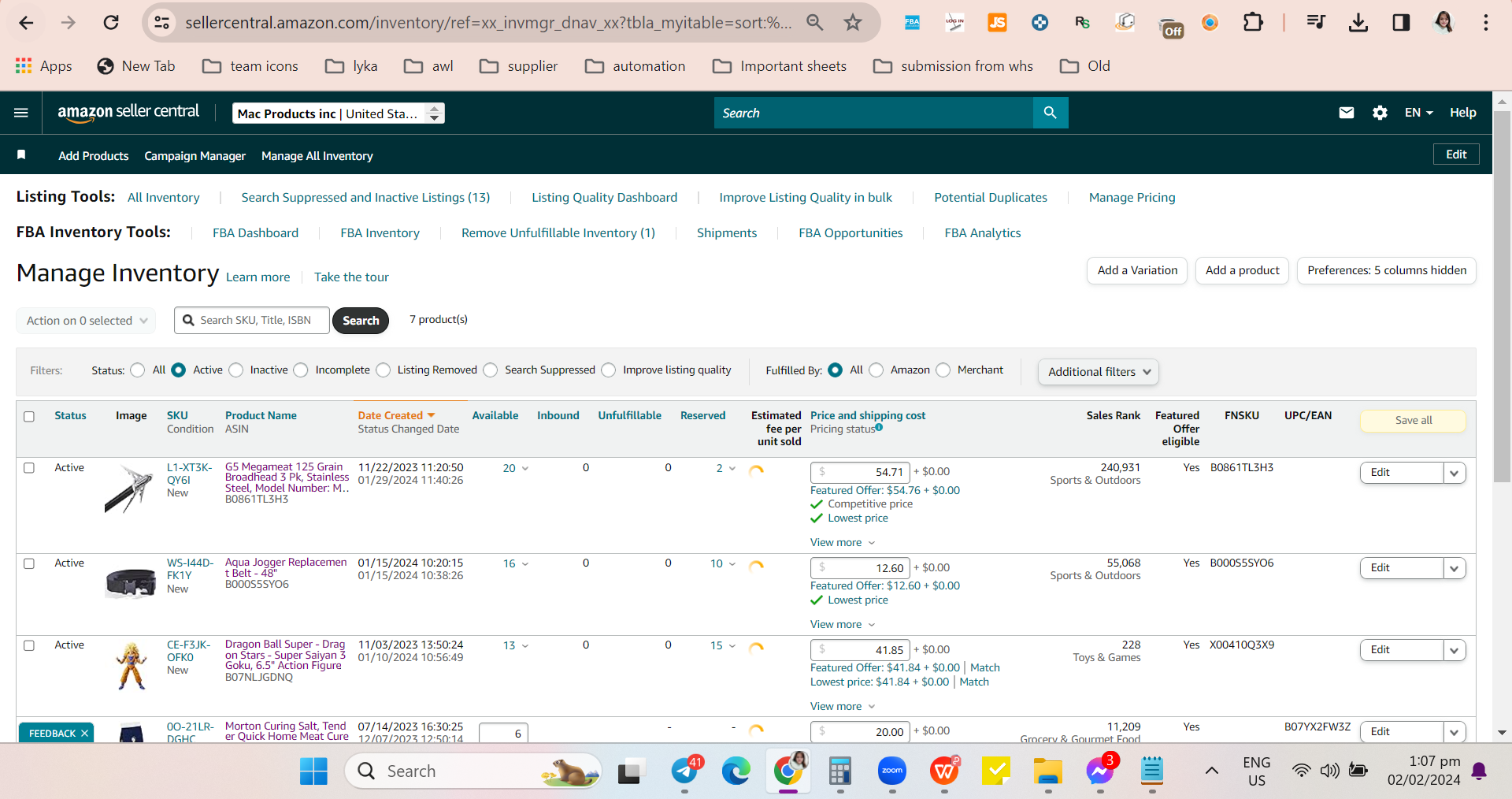Open the Listing Quality Dashboard tool
The width and height of the screenshot is (1512, 799).
605,198
